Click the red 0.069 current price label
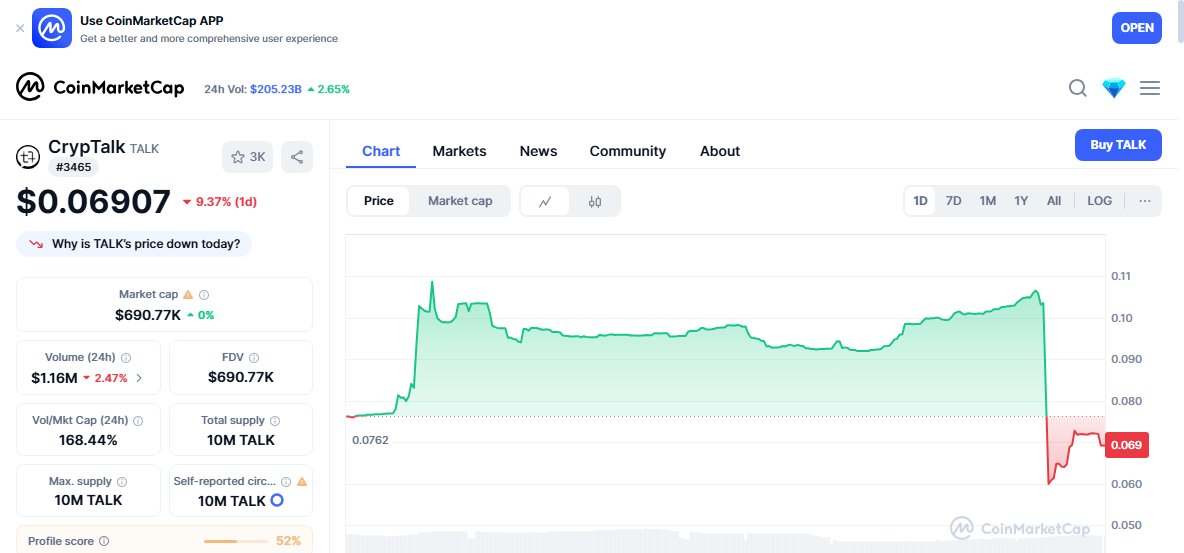The width and height of the screenshot is (1184, 553). point(1127,444)
